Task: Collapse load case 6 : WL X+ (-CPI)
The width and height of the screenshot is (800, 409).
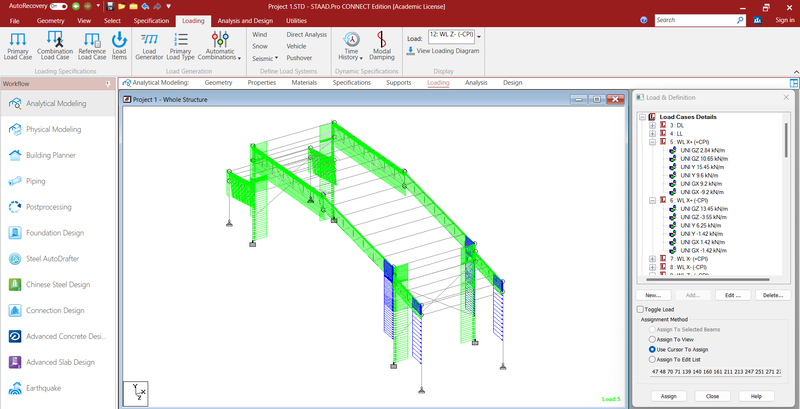Action: [652, 200]
